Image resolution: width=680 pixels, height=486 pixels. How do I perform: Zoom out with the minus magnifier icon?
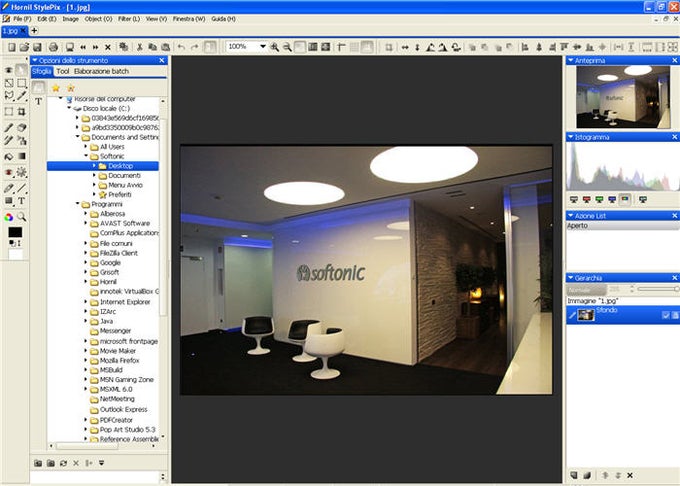point(287,47)
